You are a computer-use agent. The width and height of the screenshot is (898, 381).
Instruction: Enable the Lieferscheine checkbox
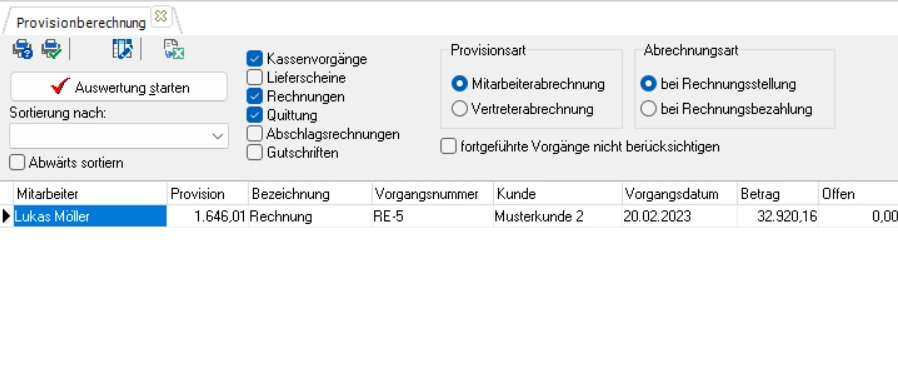click(255, 77)
